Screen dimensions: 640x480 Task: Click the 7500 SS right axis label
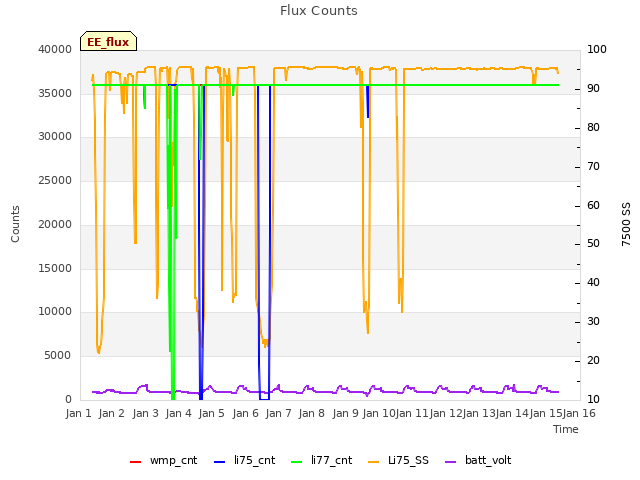626,224
